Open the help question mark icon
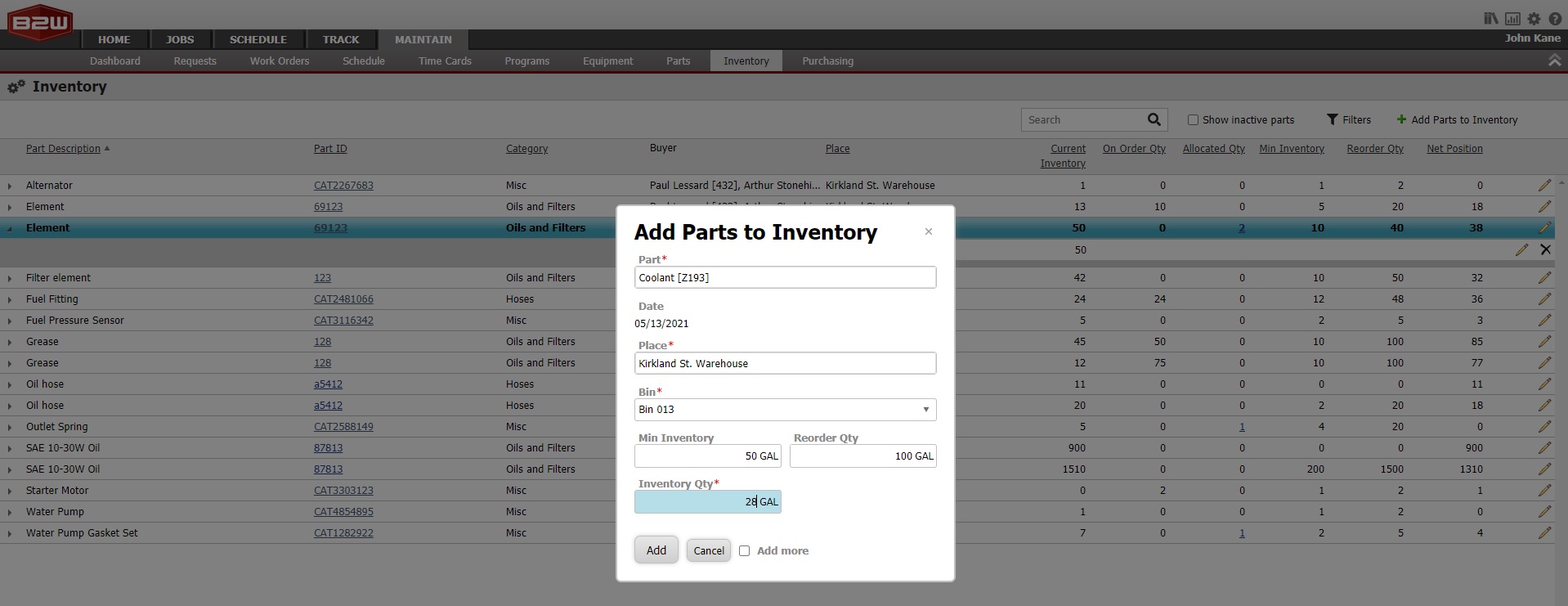The image size is (1568, 606). (1555, 19)
